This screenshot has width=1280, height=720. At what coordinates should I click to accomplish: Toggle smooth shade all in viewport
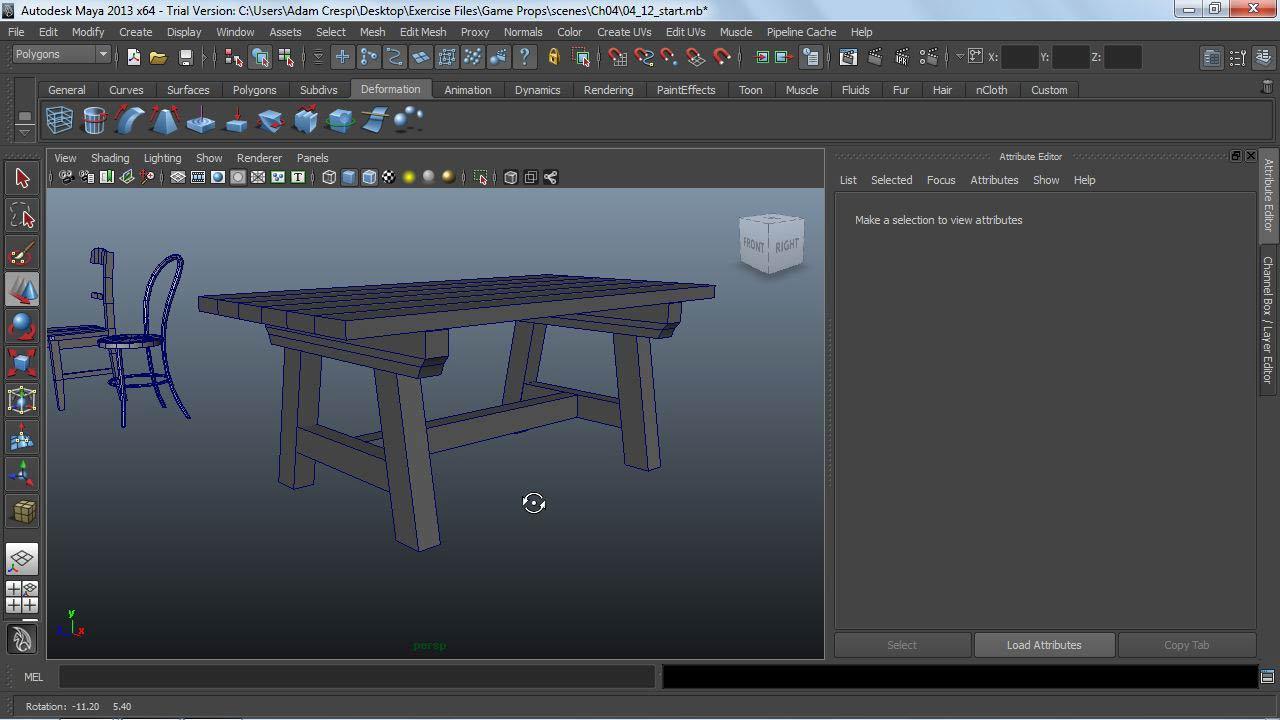click(x=349, y=178)
